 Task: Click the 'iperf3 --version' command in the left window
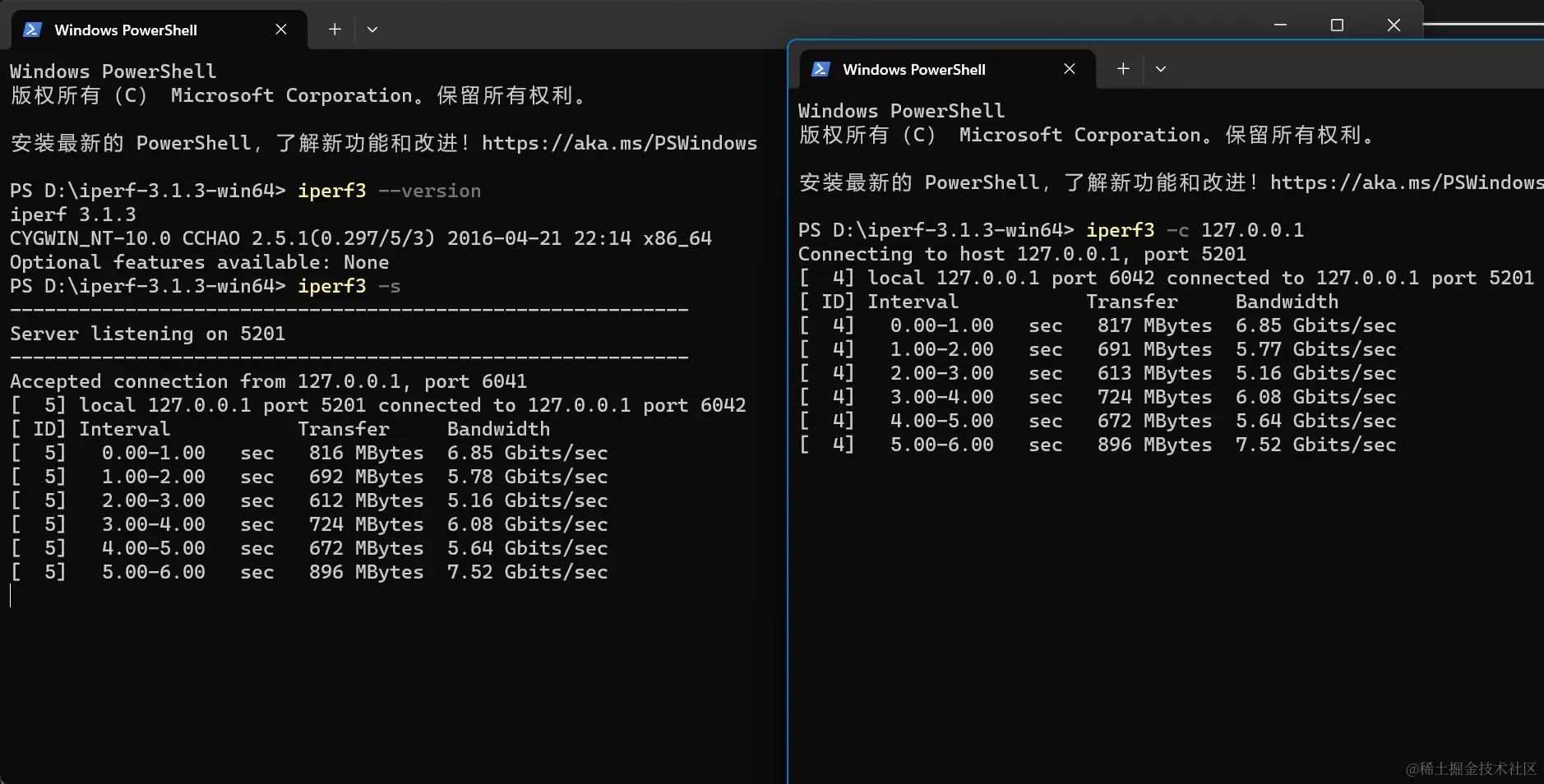click(x=389, y=191)
